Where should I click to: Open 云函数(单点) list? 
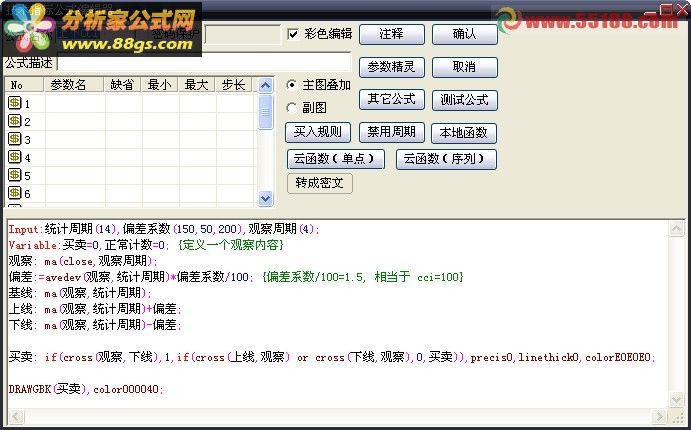pos(335,159)
